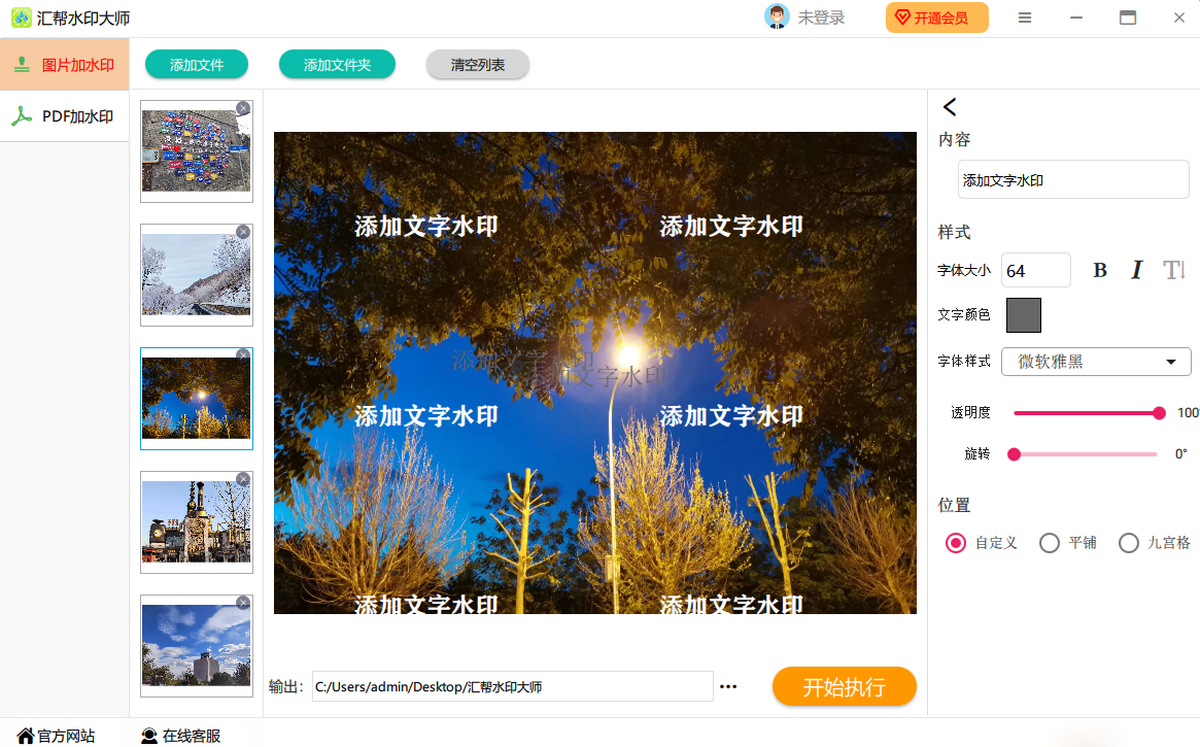
Task: Remove the street lamp night thumbnail
Action: pyautogui.click(x=243, y=355)
